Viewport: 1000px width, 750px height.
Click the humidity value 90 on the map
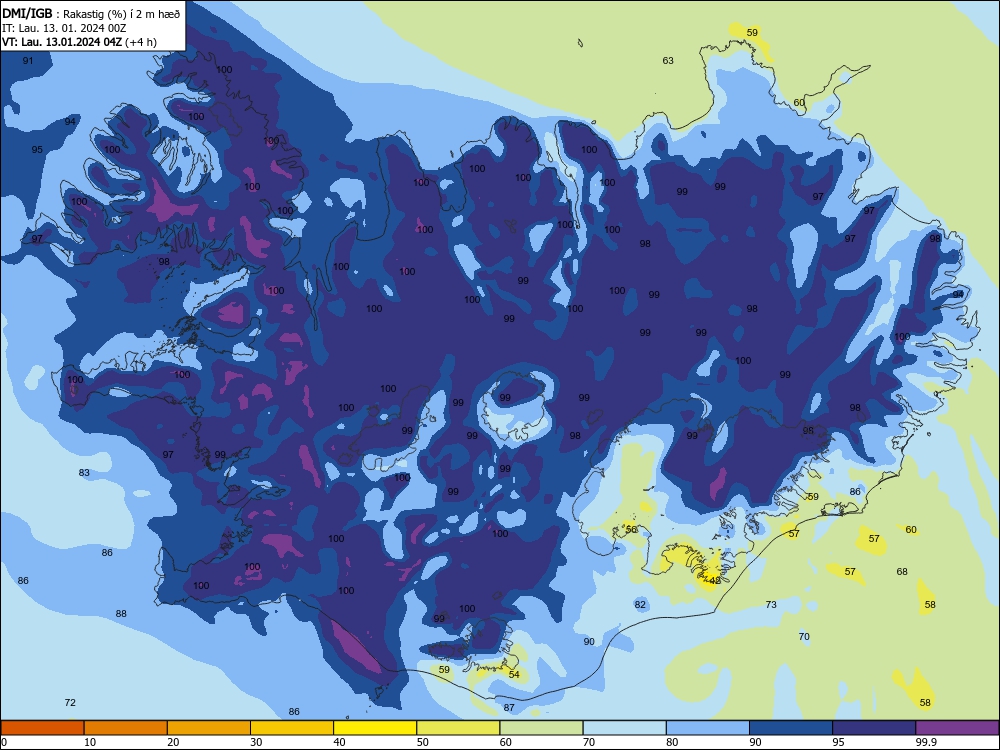click(589, 642)
